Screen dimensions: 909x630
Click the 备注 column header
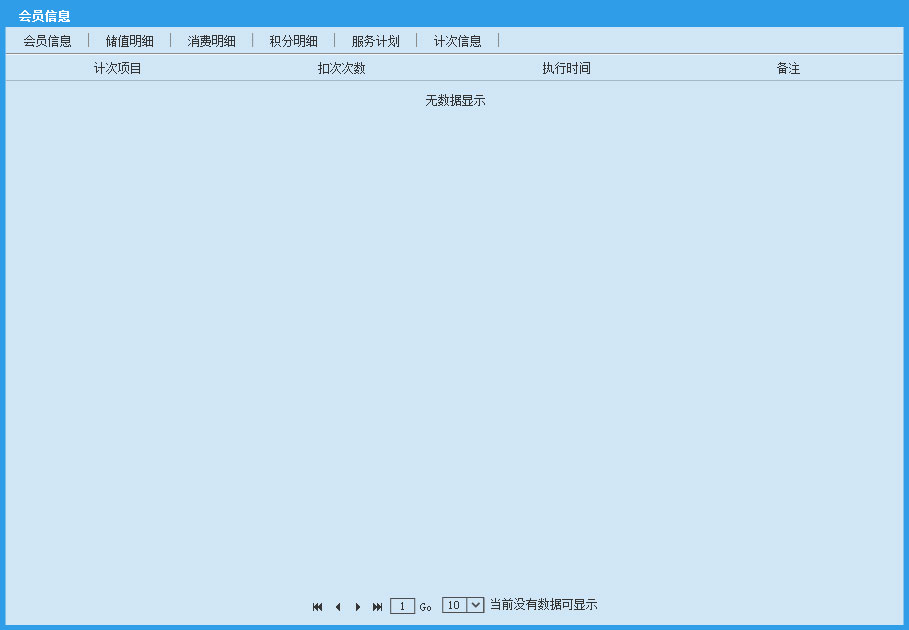pos(788,68)
